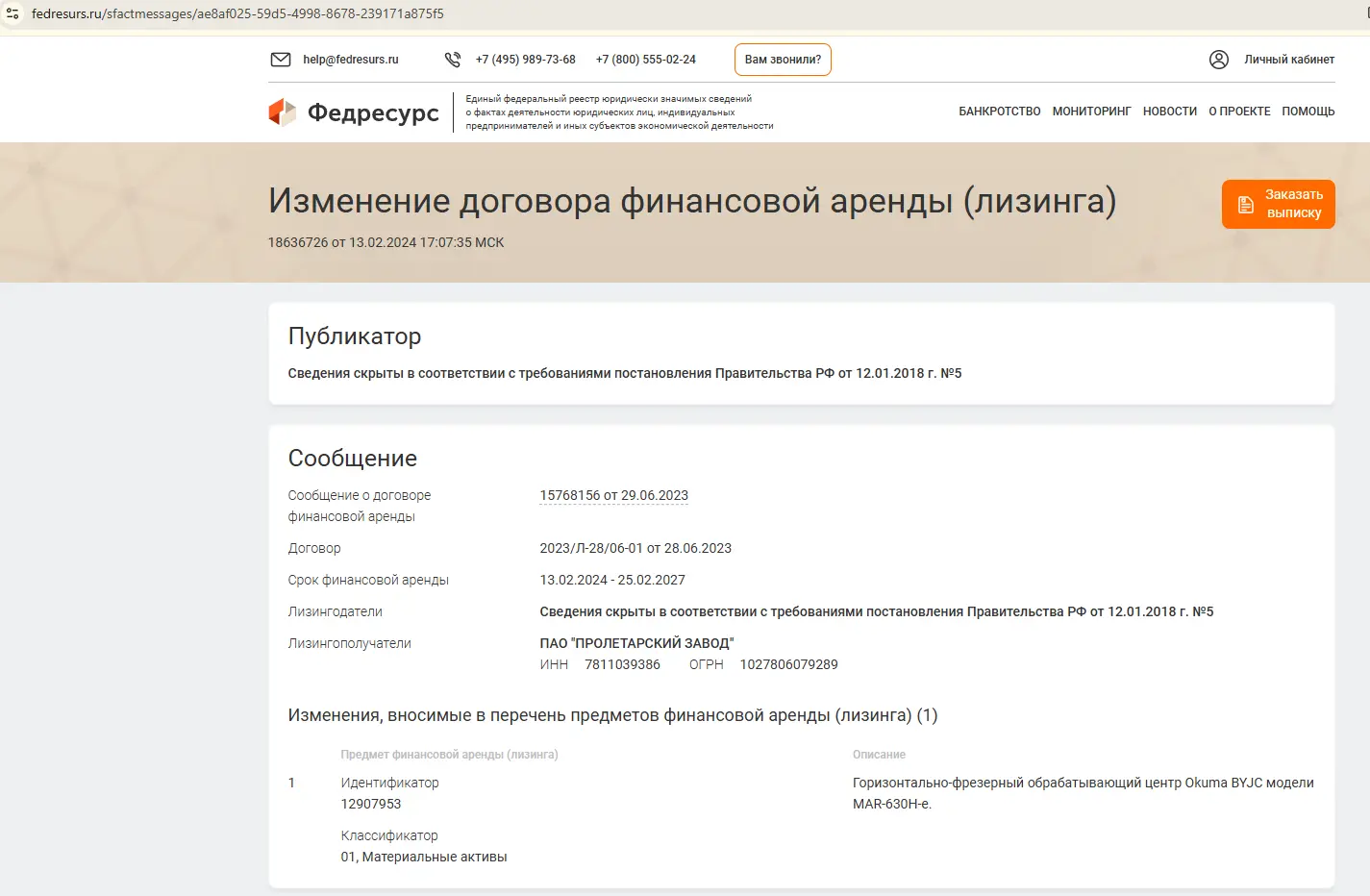Click the ОГРН value 1027806079289
Screen dimensions: 1370x896
(789, 664)
